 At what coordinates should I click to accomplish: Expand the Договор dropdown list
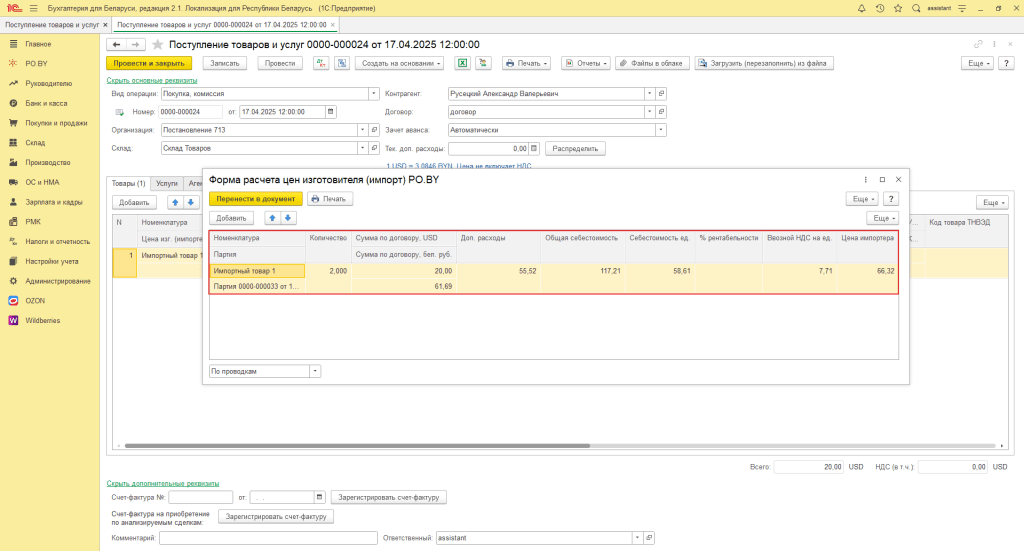pyautogui.click(x=650, y=112)
